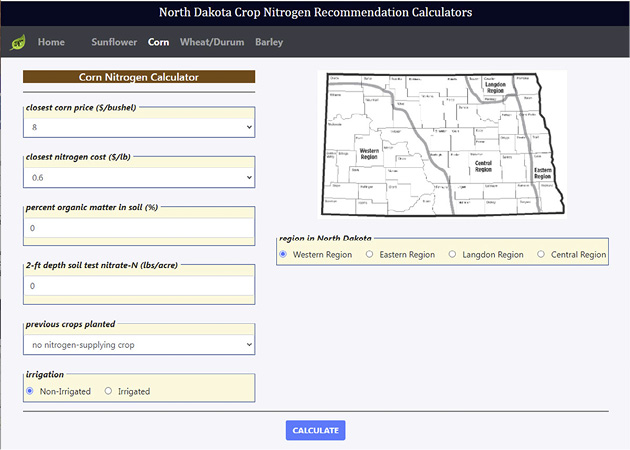Expand the closest corn price dropdown

pos(139,128)
